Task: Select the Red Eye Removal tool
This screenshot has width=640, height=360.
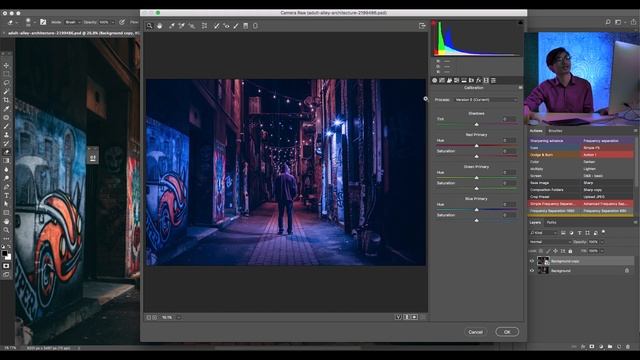Action: click(x=226, y=26)
